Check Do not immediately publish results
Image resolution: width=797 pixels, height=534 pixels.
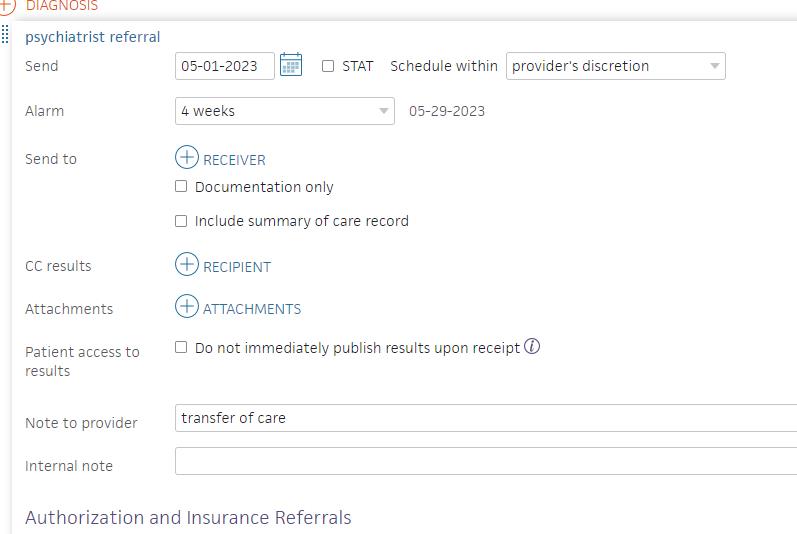181,347
